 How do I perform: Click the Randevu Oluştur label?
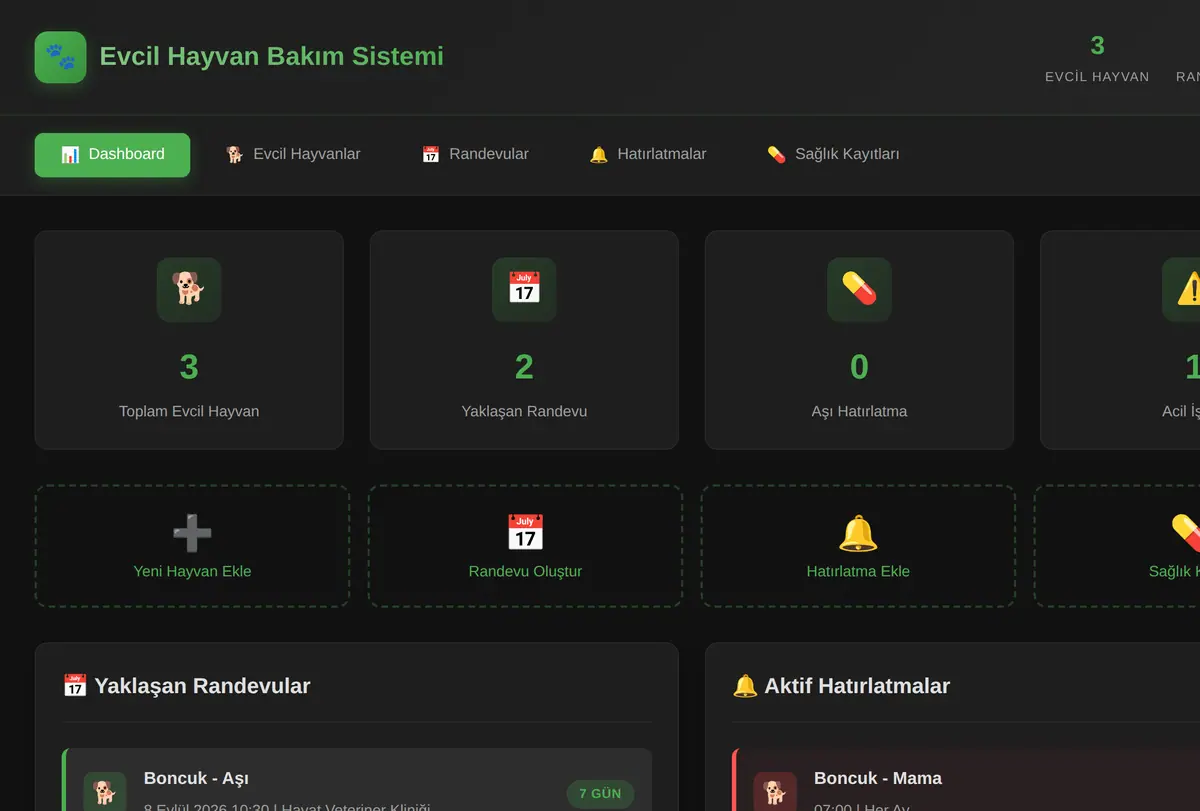[x=525, y=572]
